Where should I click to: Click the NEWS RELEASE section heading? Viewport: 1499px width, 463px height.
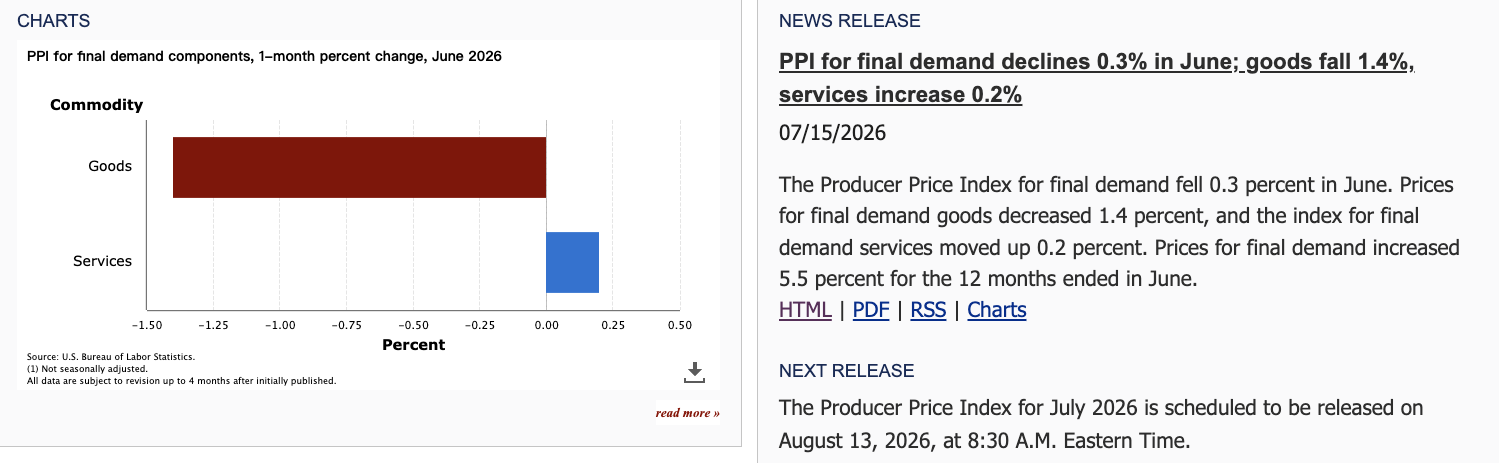[850, 21]
